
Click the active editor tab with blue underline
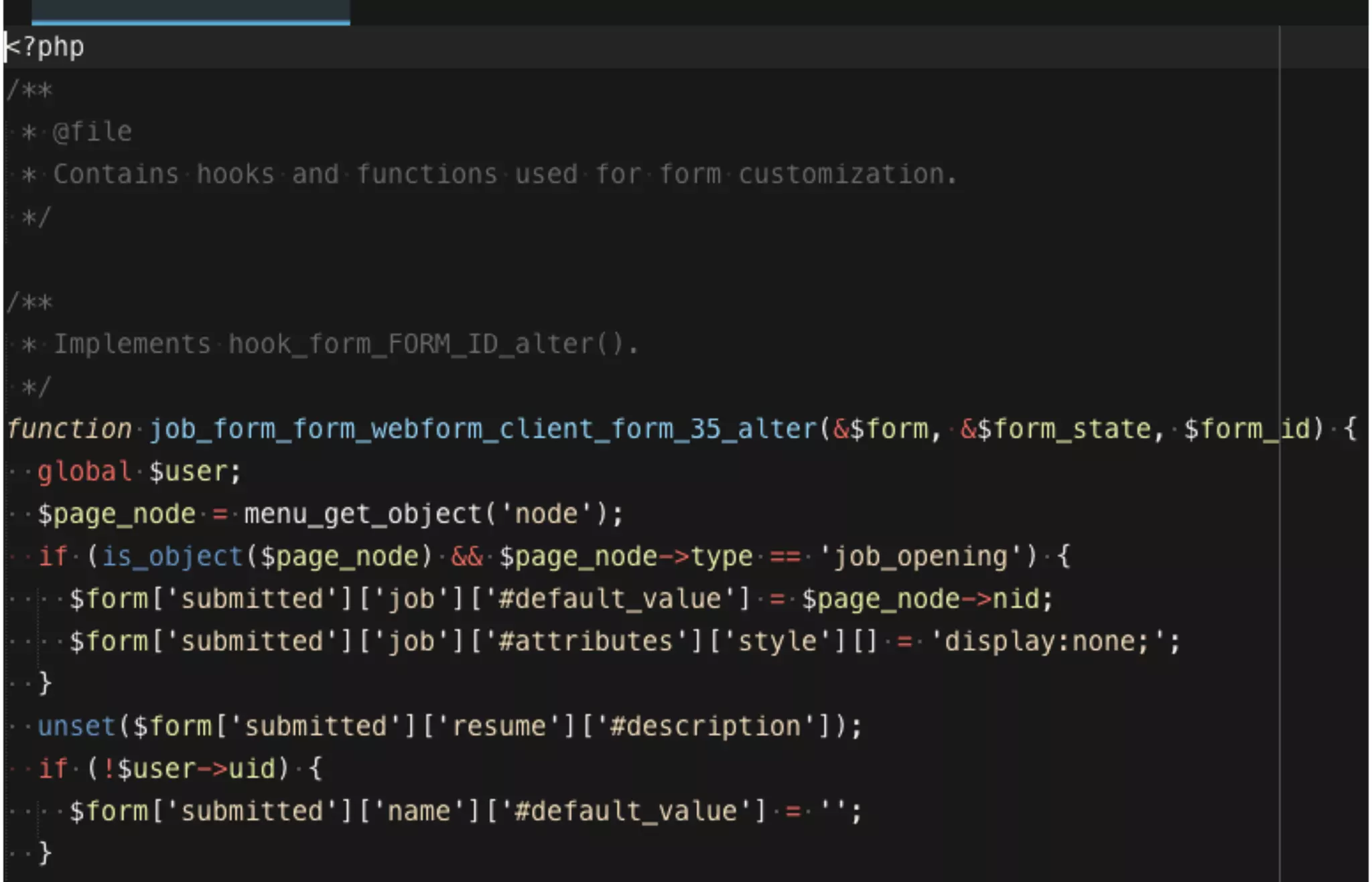190,11
